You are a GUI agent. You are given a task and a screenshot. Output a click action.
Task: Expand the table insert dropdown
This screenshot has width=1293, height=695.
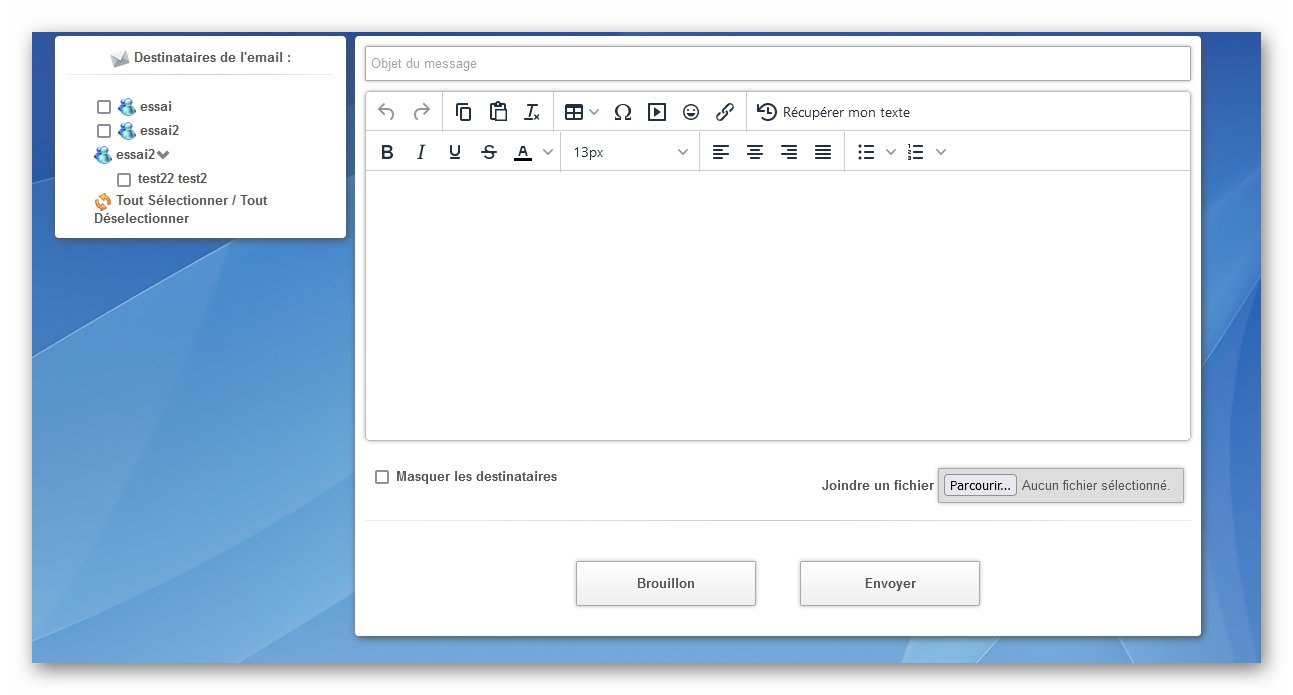click(x=594, y=112)
